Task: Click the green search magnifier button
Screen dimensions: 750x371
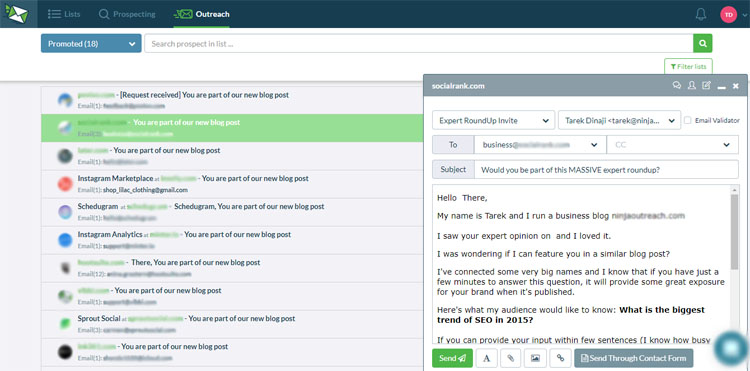Action: (703, 44)
